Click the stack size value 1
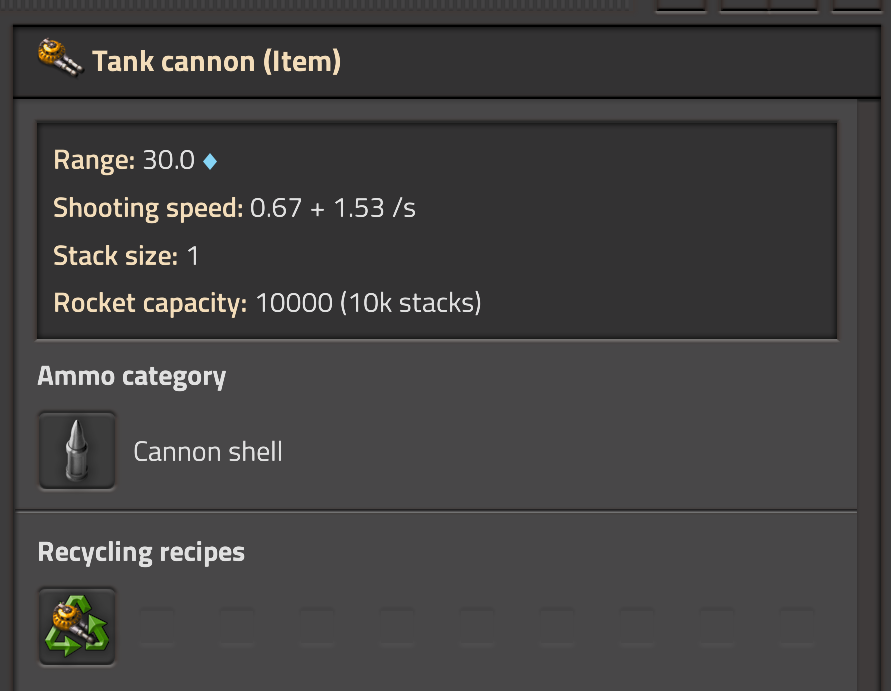Viewport: 891px width, 691px height. pos(193,256)
